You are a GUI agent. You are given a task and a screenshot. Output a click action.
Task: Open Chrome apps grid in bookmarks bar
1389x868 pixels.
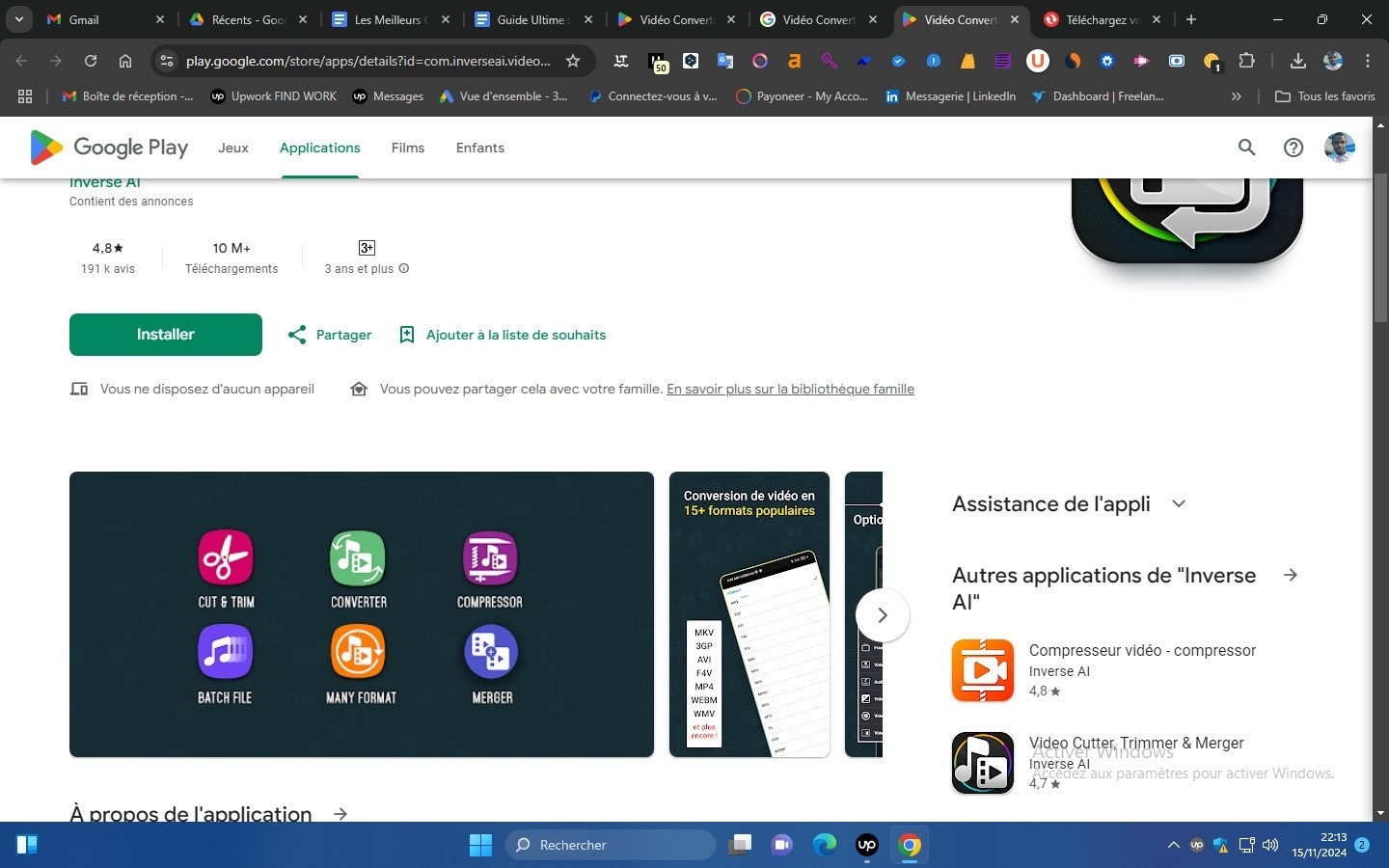25,96
